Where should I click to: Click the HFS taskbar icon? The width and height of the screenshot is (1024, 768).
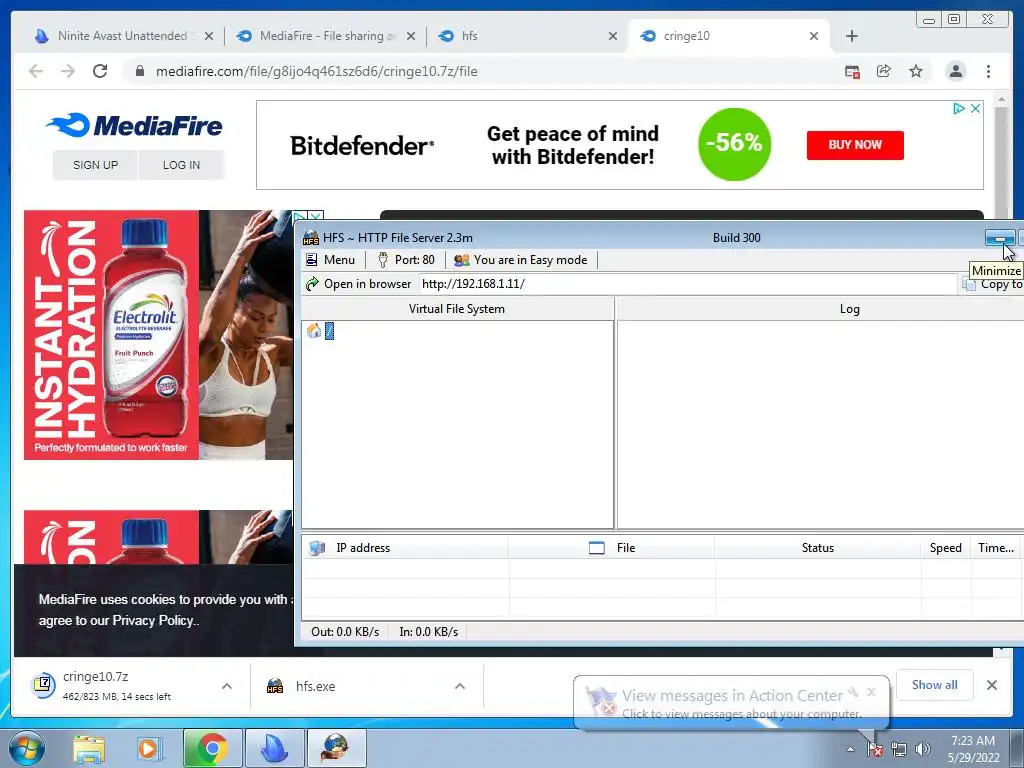click(336, 748)
